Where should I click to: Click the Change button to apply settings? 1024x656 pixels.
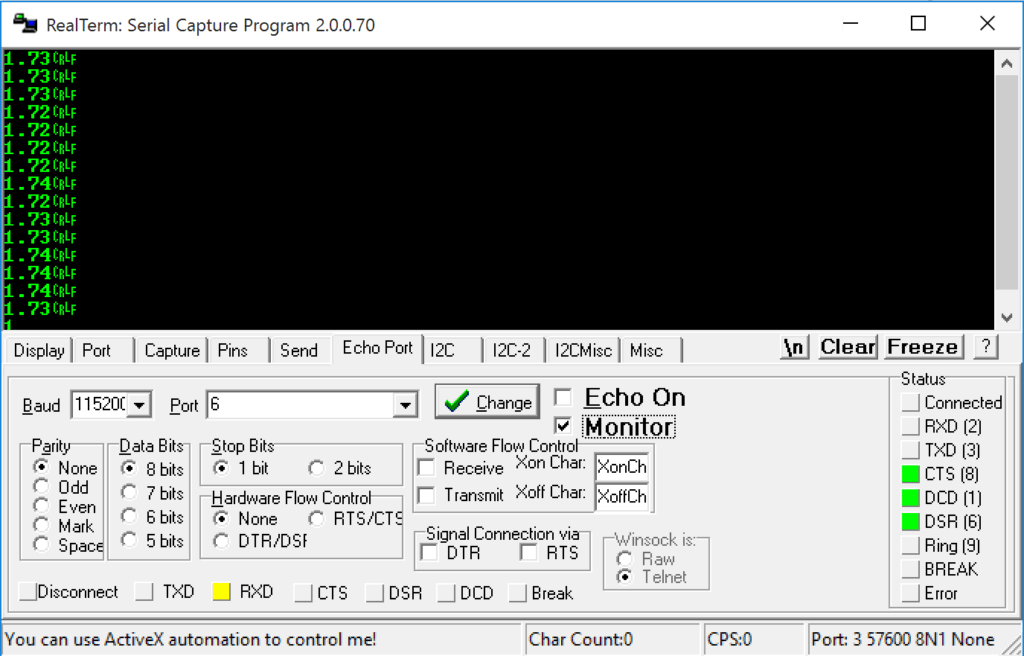pyautogui.click(x=487, y=401)
